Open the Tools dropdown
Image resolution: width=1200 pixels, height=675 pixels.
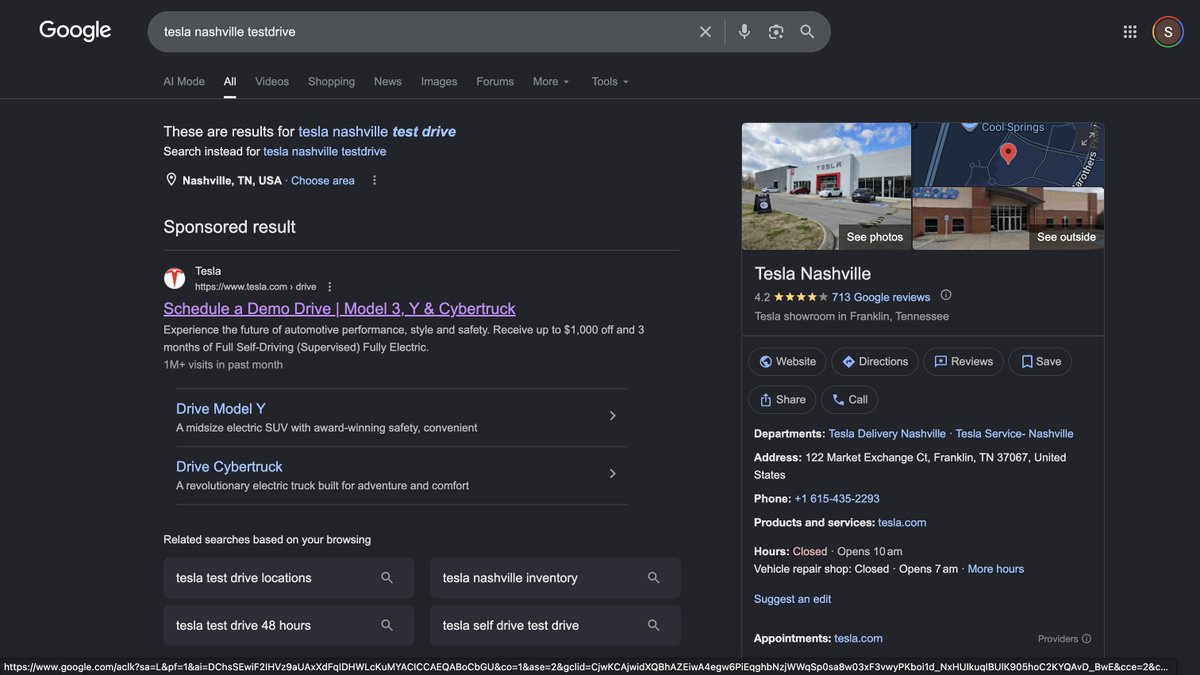click(x=610, y=82)
